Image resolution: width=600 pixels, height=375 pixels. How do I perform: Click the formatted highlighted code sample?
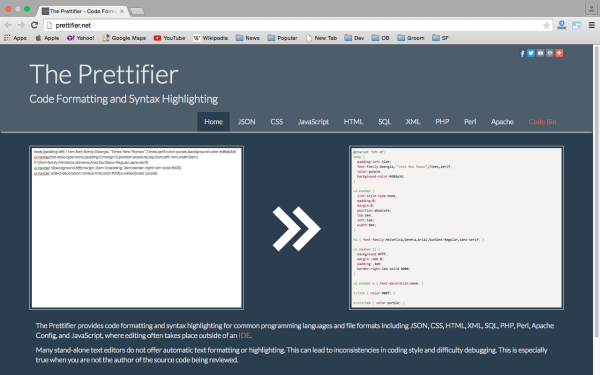(x=456, y=228)
